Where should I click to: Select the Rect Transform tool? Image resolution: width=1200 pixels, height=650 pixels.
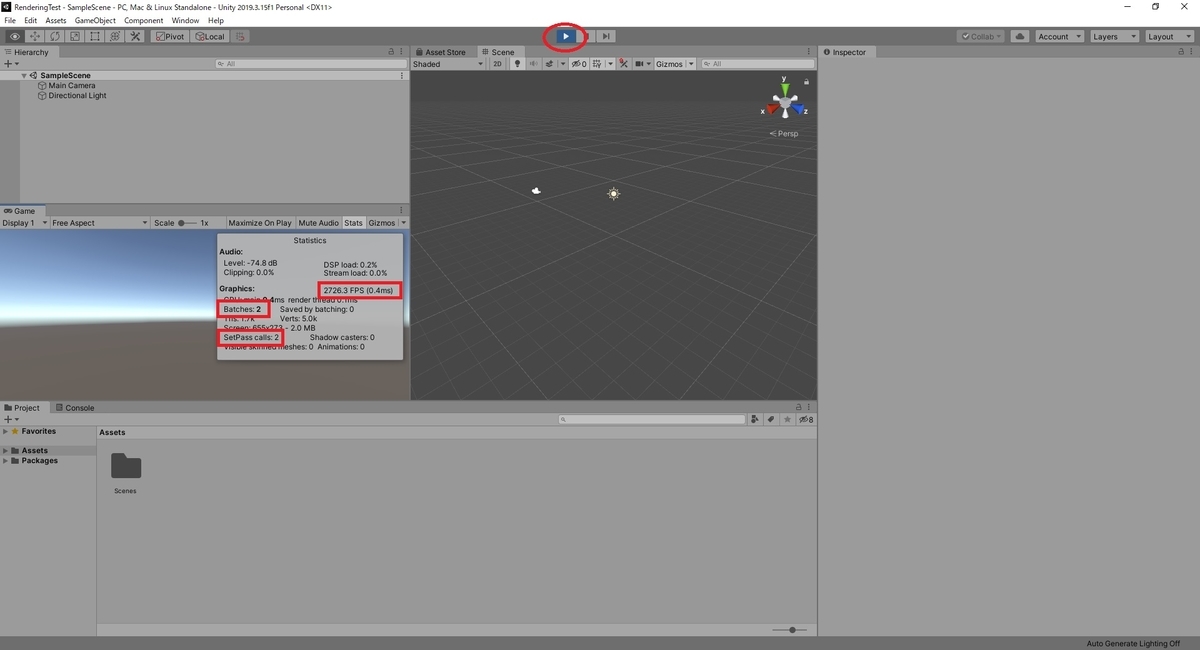click(x=95, y=36)
